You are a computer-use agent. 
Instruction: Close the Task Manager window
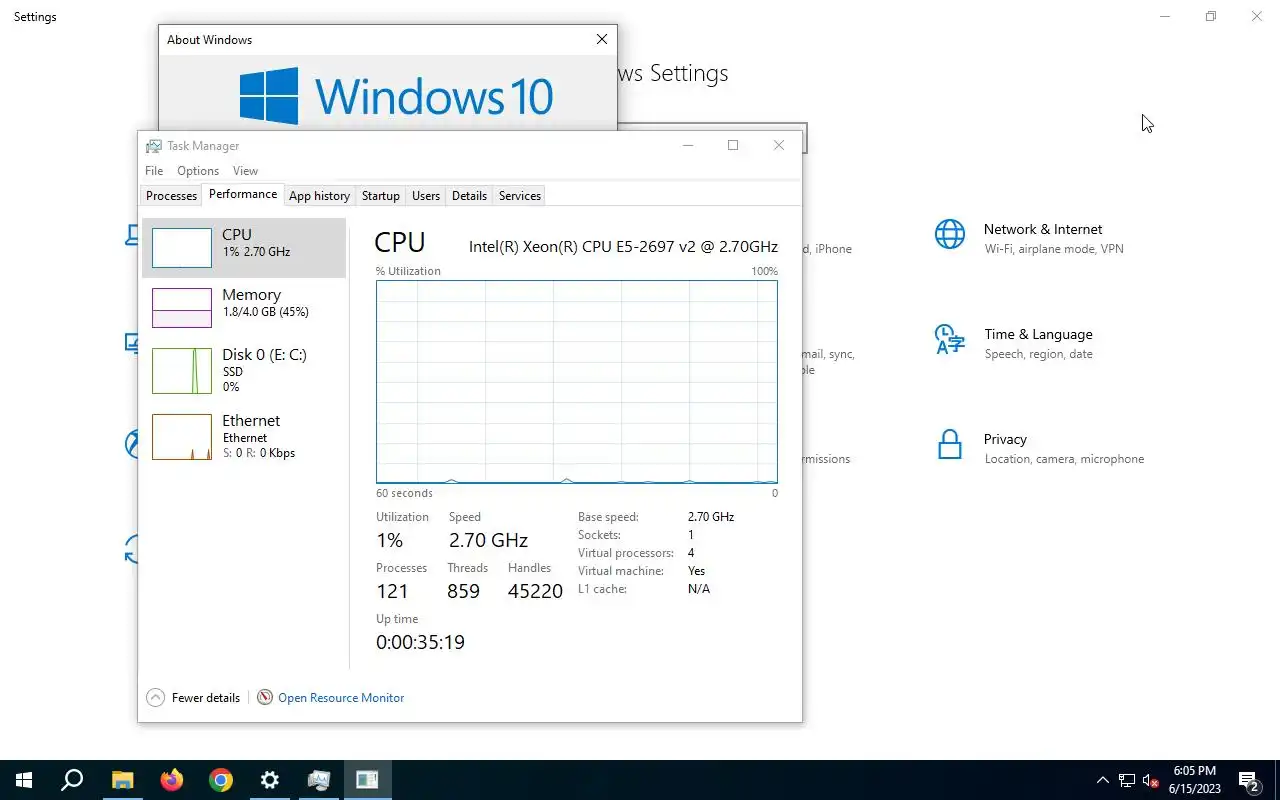click(x=779, y=145)
